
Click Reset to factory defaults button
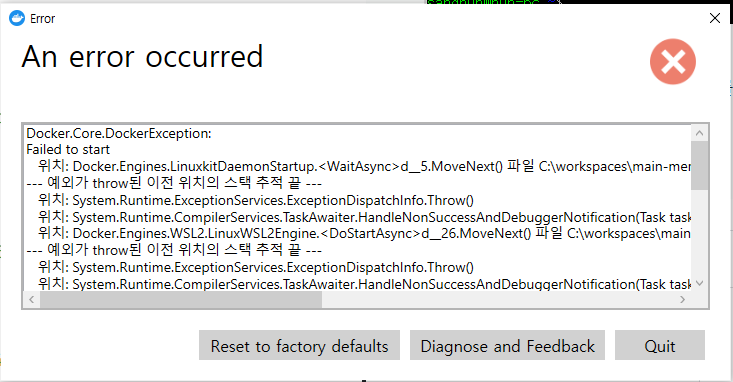point(299,346)
